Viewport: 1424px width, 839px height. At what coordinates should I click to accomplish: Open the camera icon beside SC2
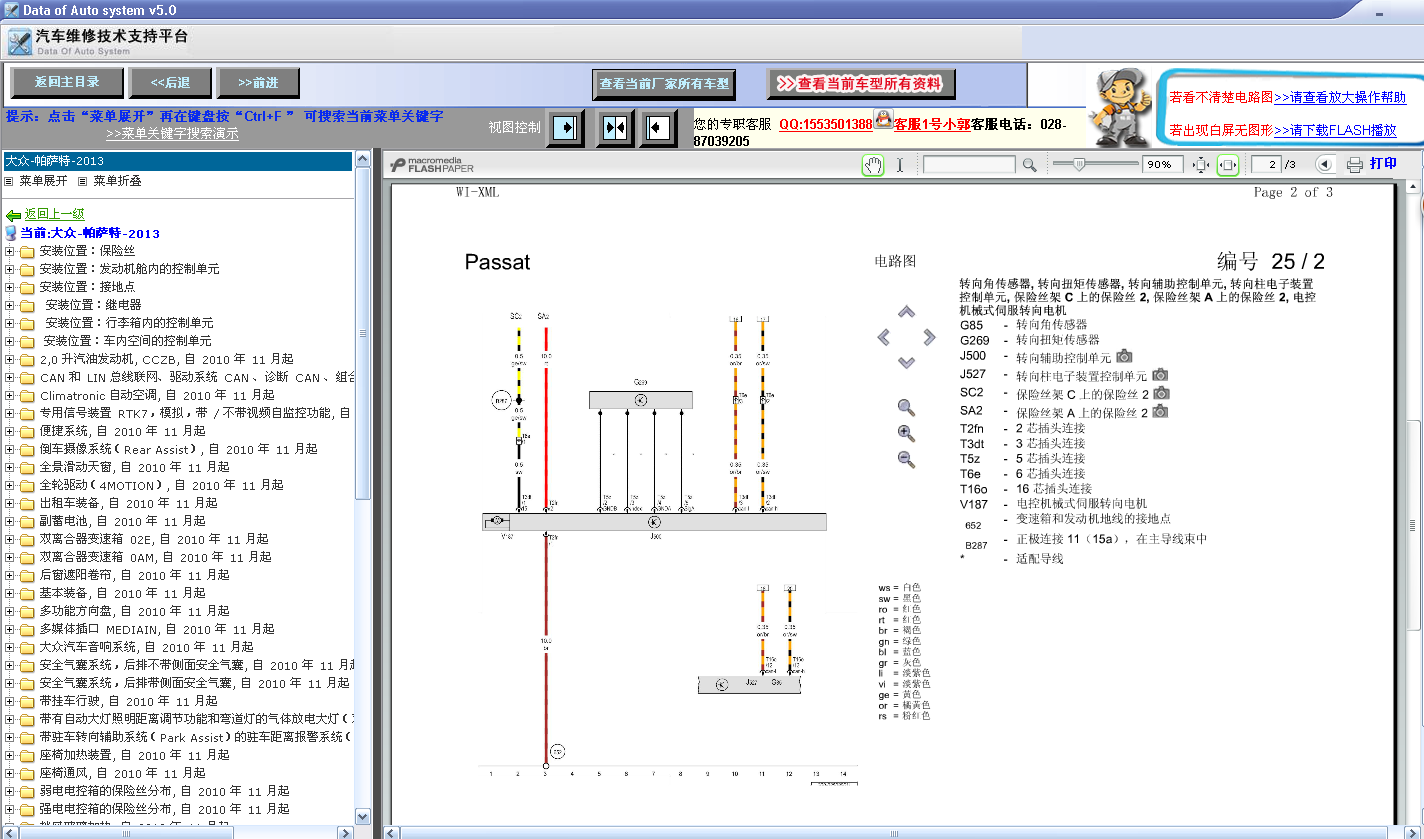click(1160, 392)
